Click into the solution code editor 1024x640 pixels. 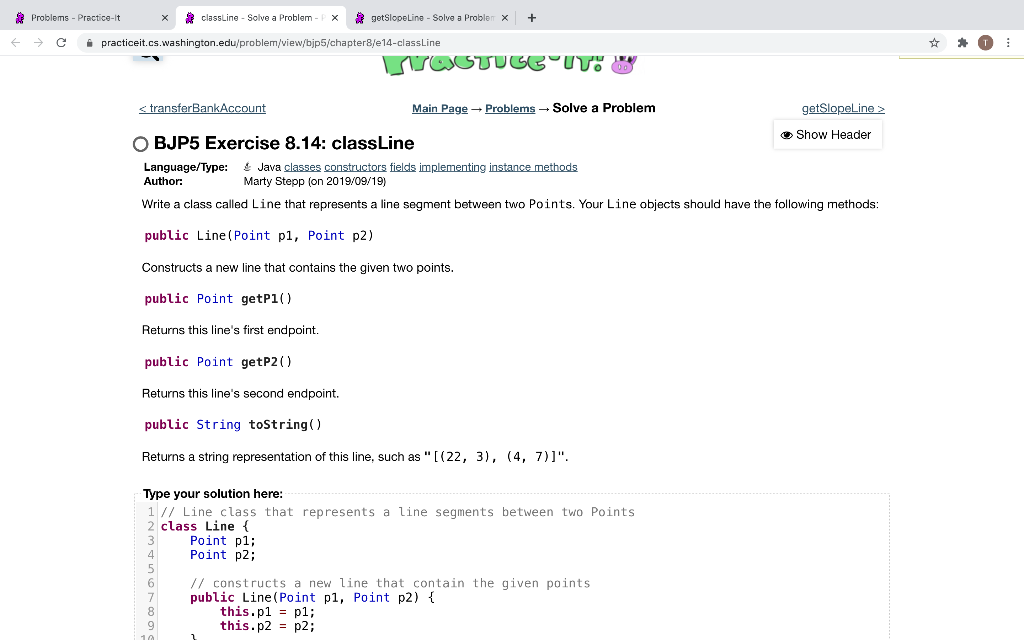tap(512, 567)
